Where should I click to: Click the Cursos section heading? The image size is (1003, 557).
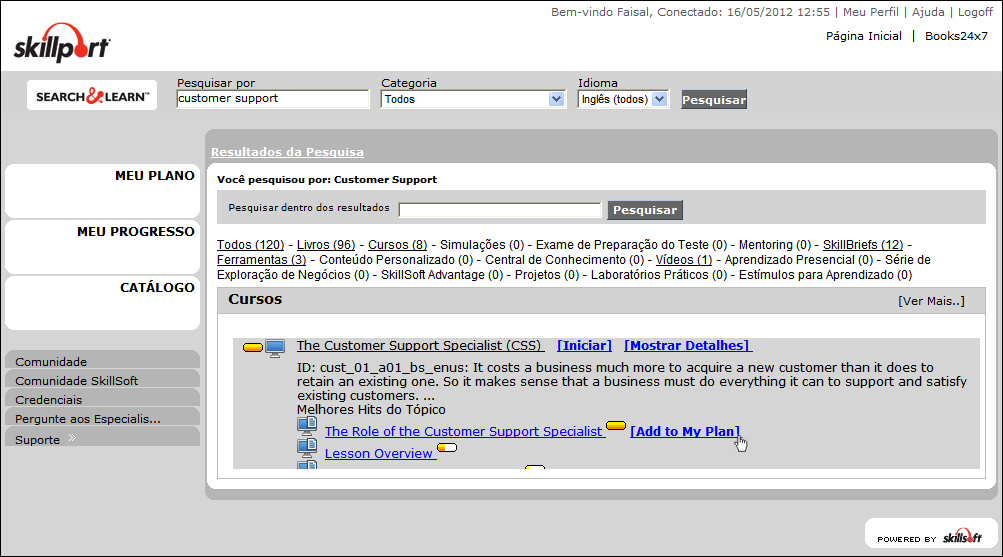255,299
